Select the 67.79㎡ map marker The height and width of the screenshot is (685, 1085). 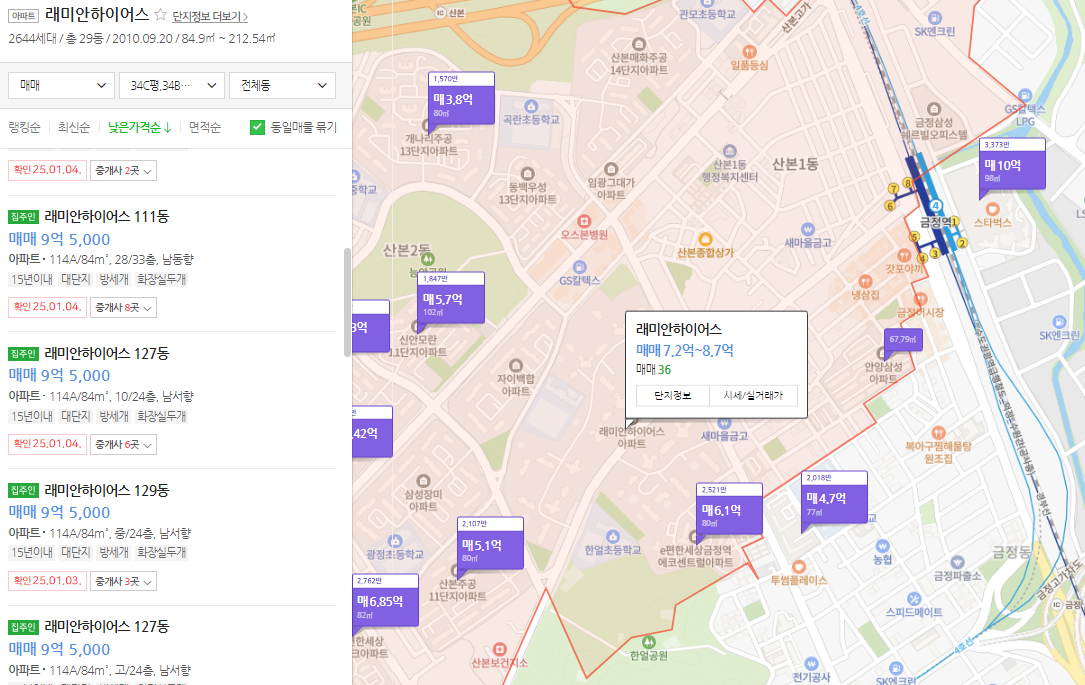(x=903, y=340)
